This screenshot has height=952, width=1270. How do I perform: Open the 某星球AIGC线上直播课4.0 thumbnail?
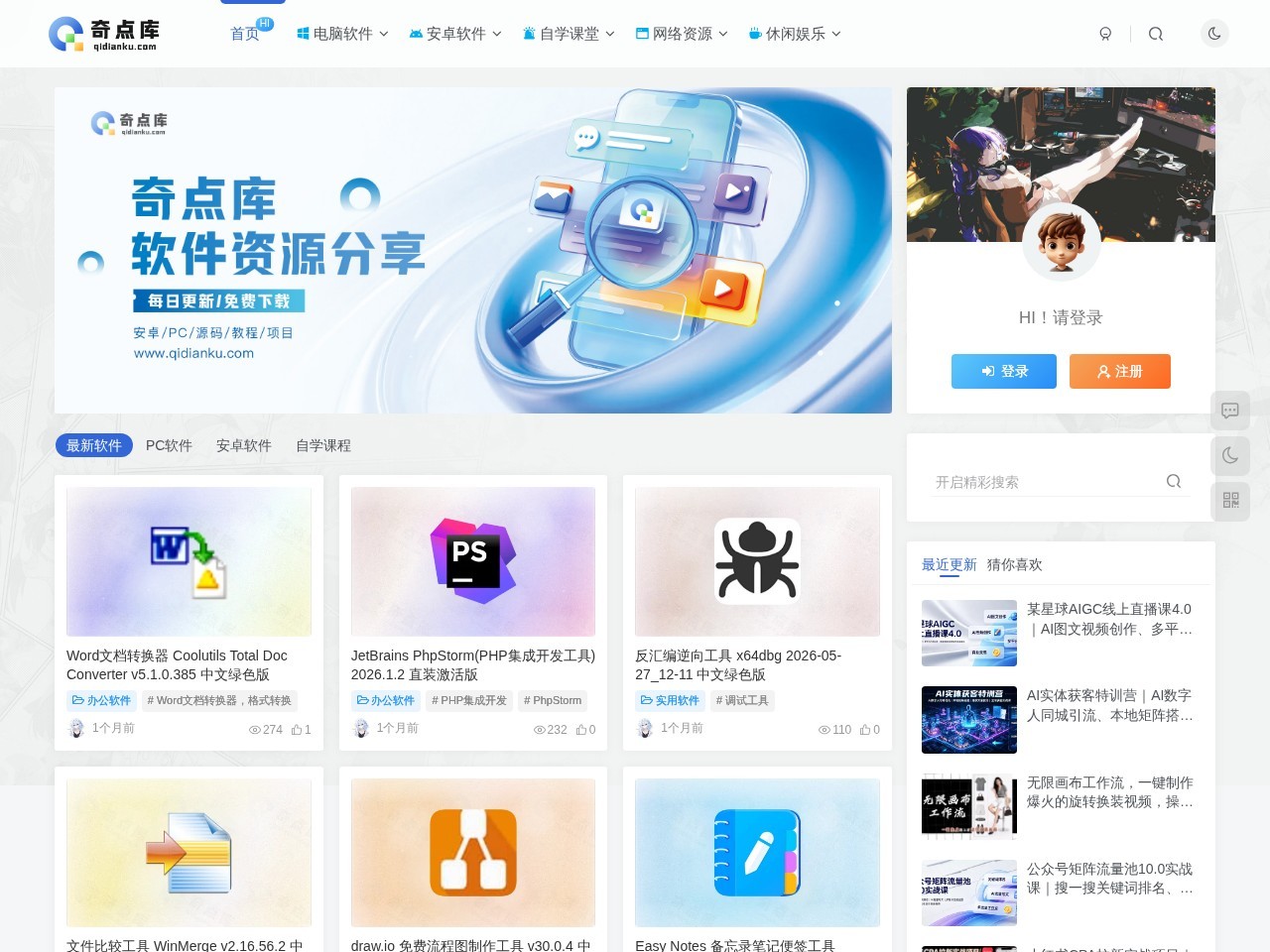coord(969,633)
